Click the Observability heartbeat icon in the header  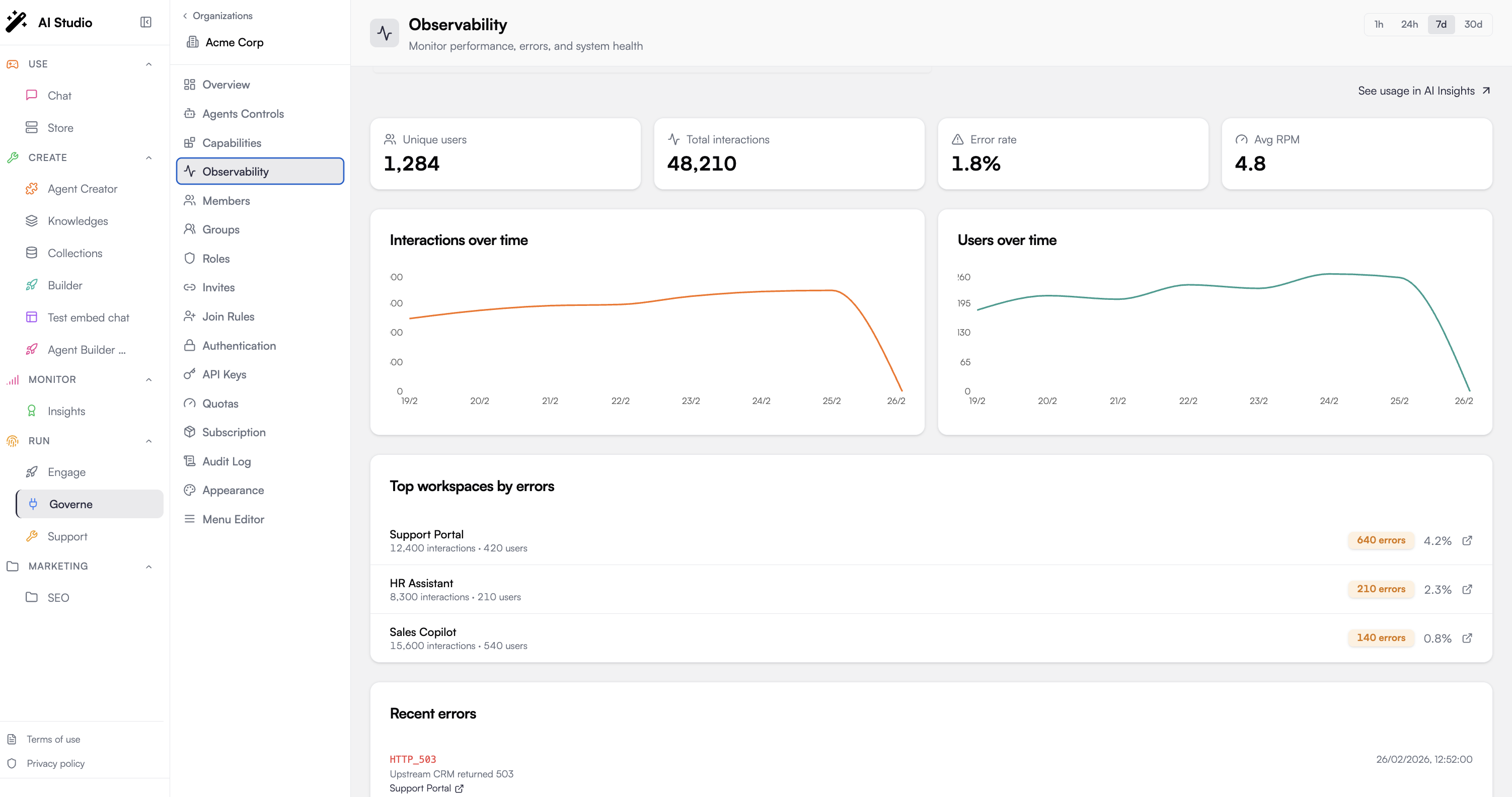(x=385, y=33)
